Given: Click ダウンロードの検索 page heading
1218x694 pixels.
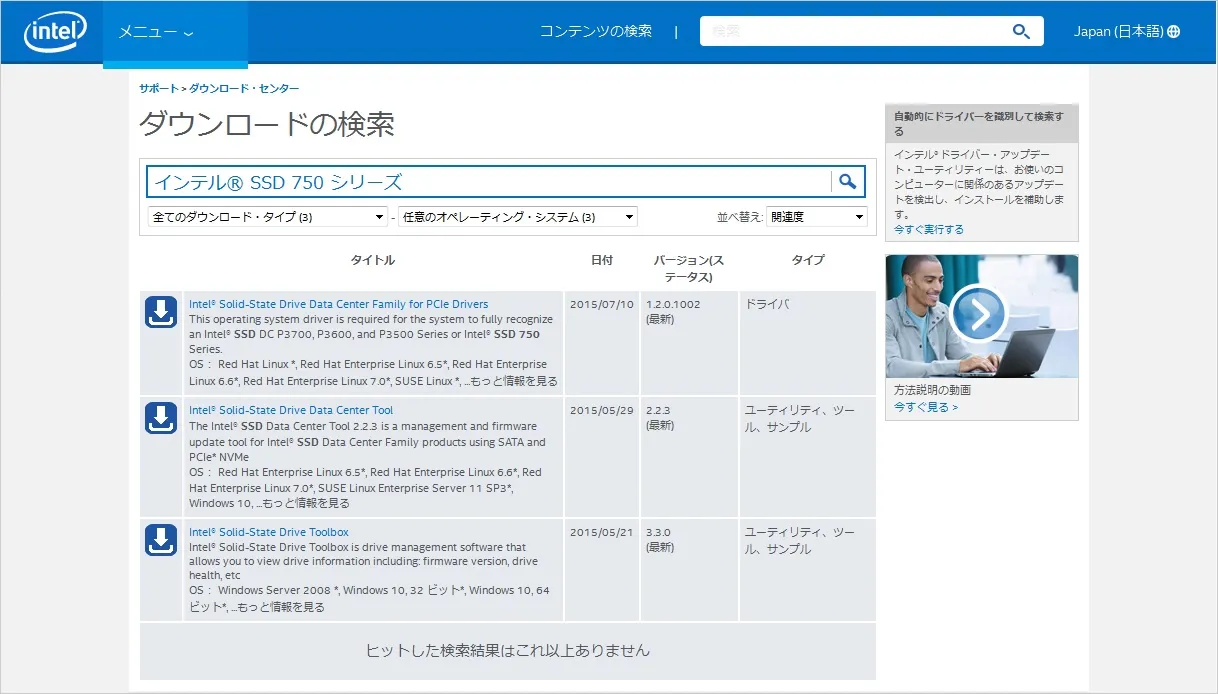Looking at the screenshot, I should tap(267, 125).
